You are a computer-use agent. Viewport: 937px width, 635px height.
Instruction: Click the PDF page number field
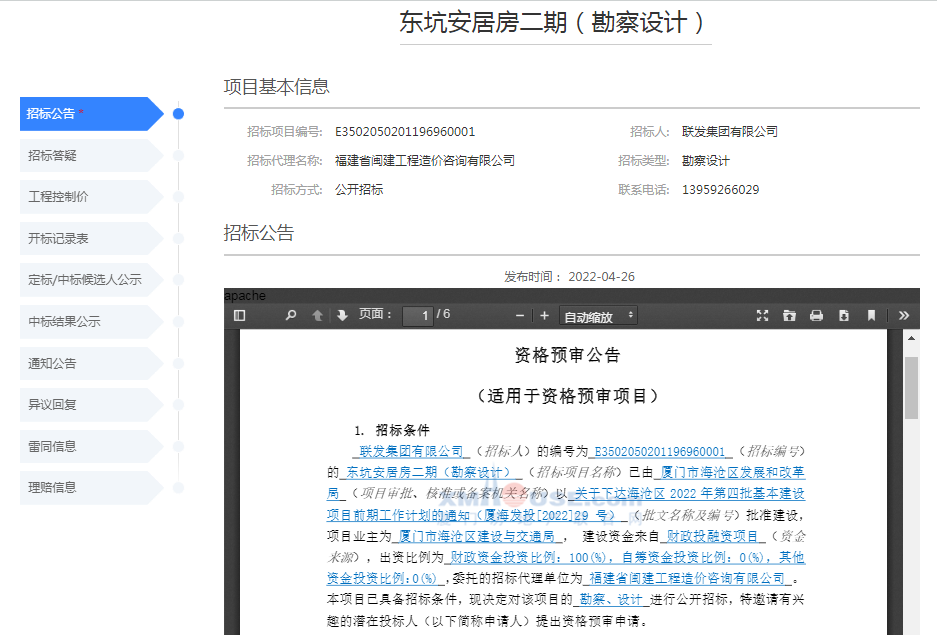pos(417,316)
